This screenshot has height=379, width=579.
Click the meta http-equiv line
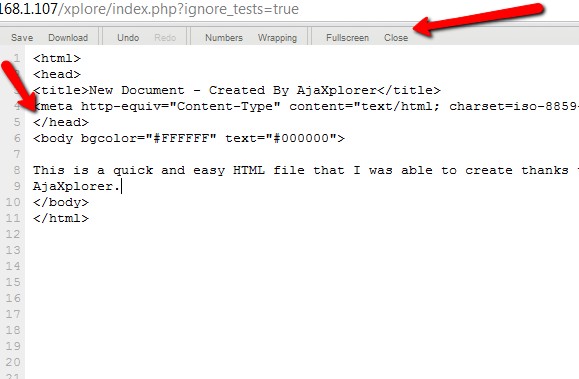point(306,106)
